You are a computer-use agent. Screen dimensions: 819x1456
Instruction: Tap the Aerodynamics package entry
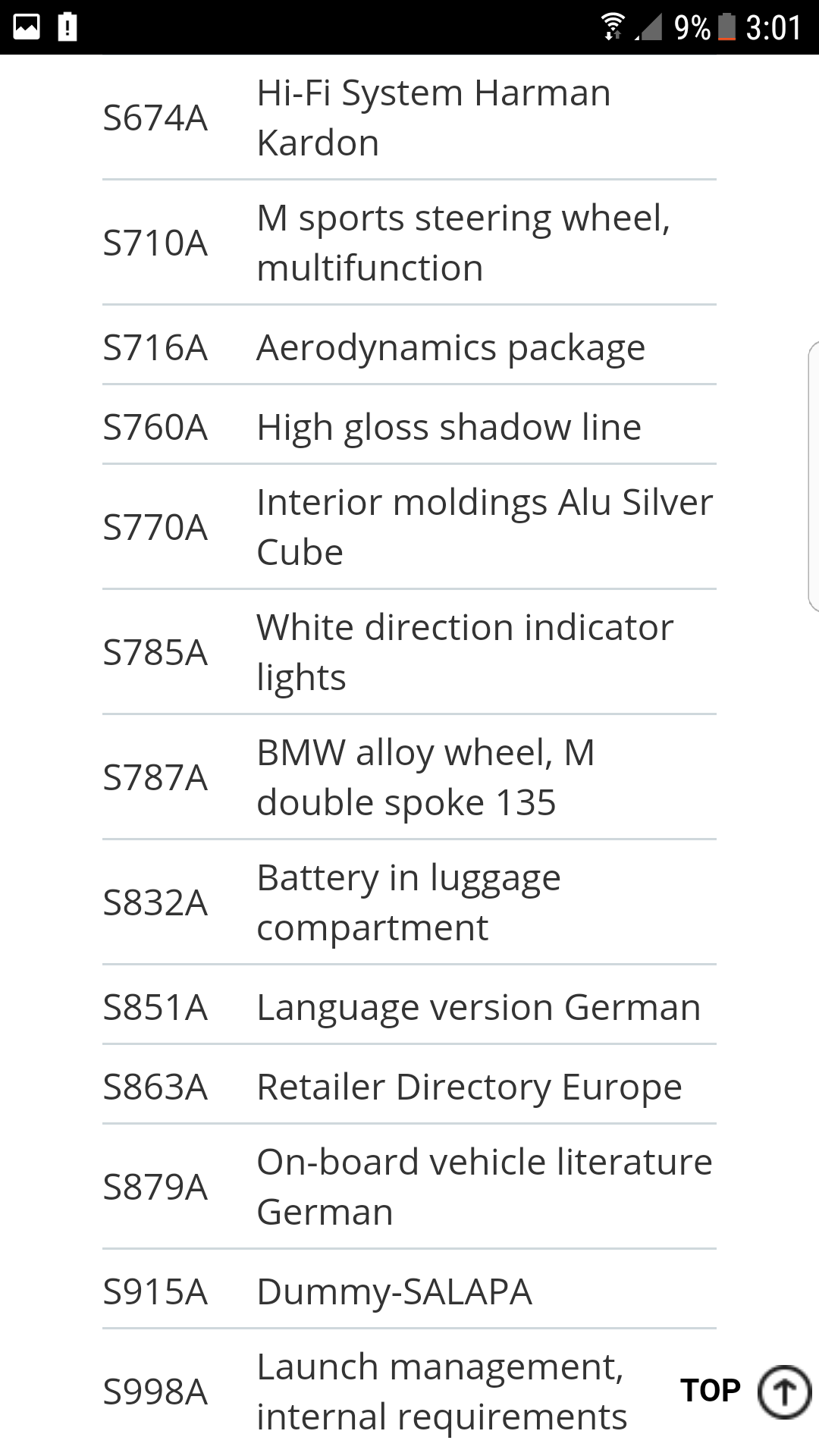pos(450,348)
